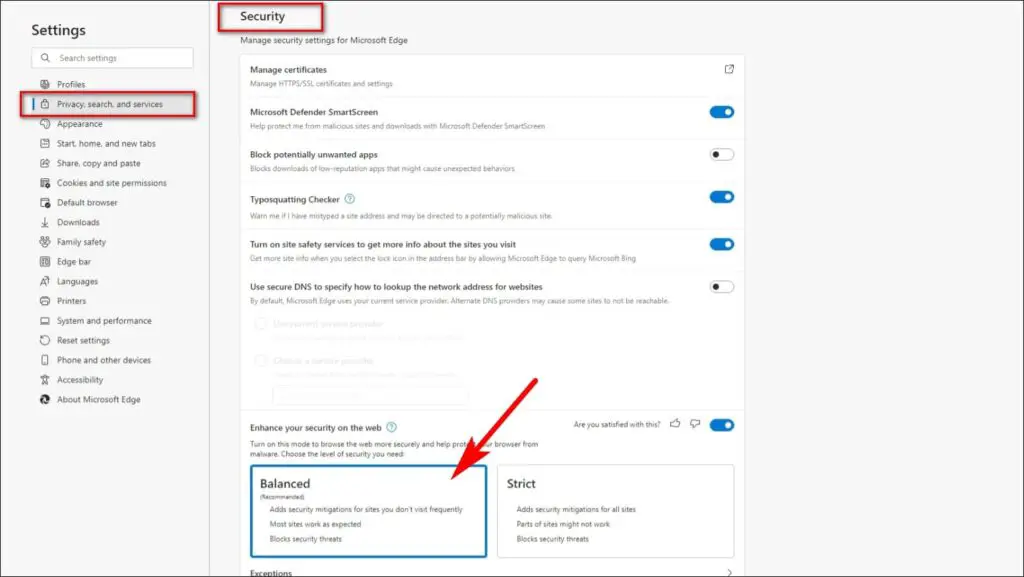Image resolution: width=1024 pixels, height=577 pixels.
Task: Open Phone and other devices settings
Action: point(103,360)
